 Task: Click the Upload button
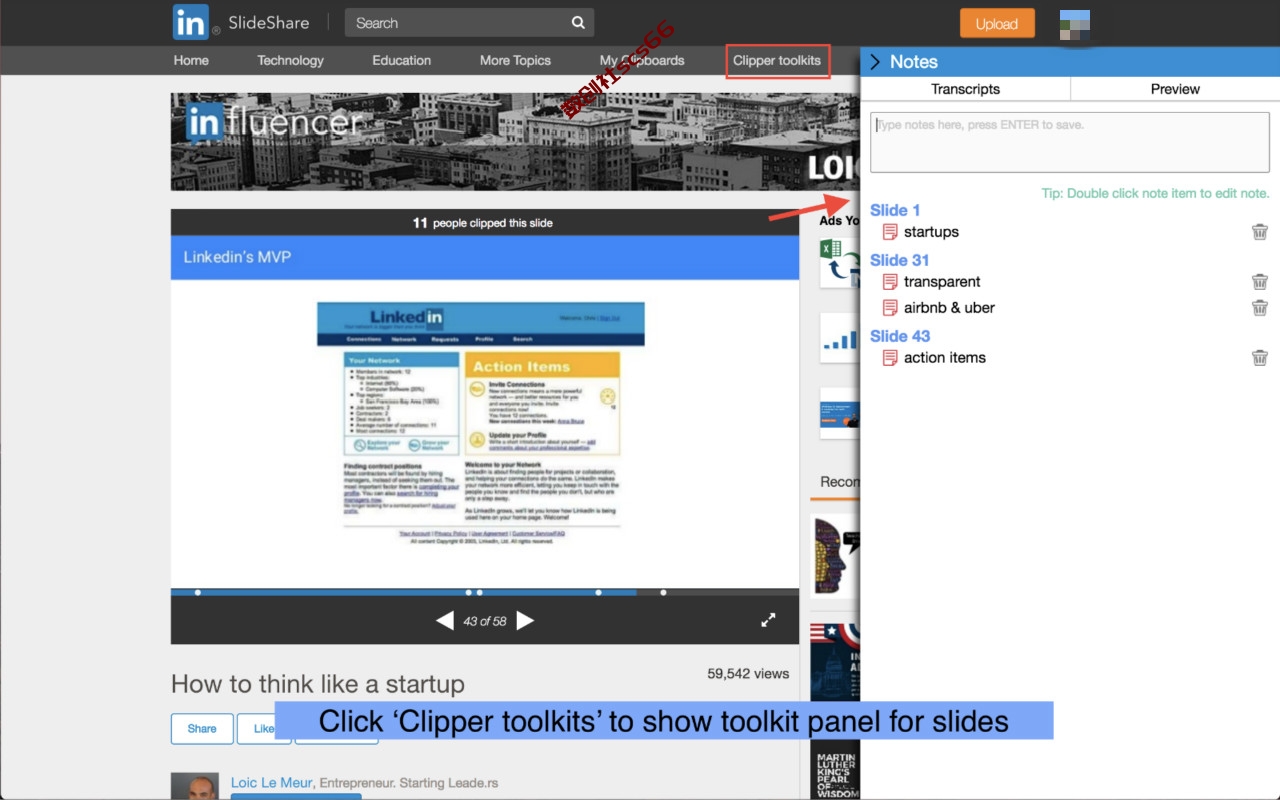pyautogui.click(x=997, y=24)
